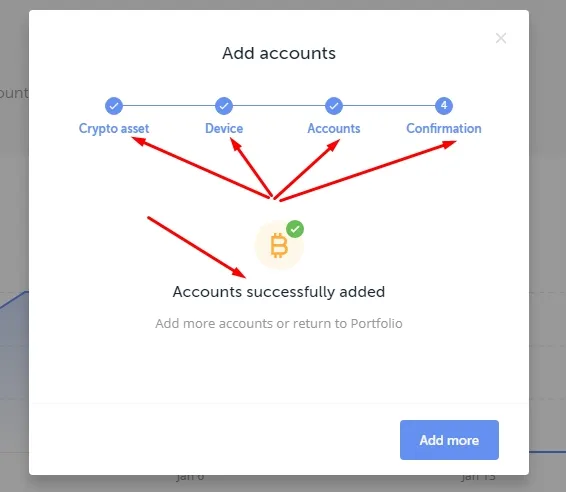Click the Add accounts dialog title

point(279,53)
